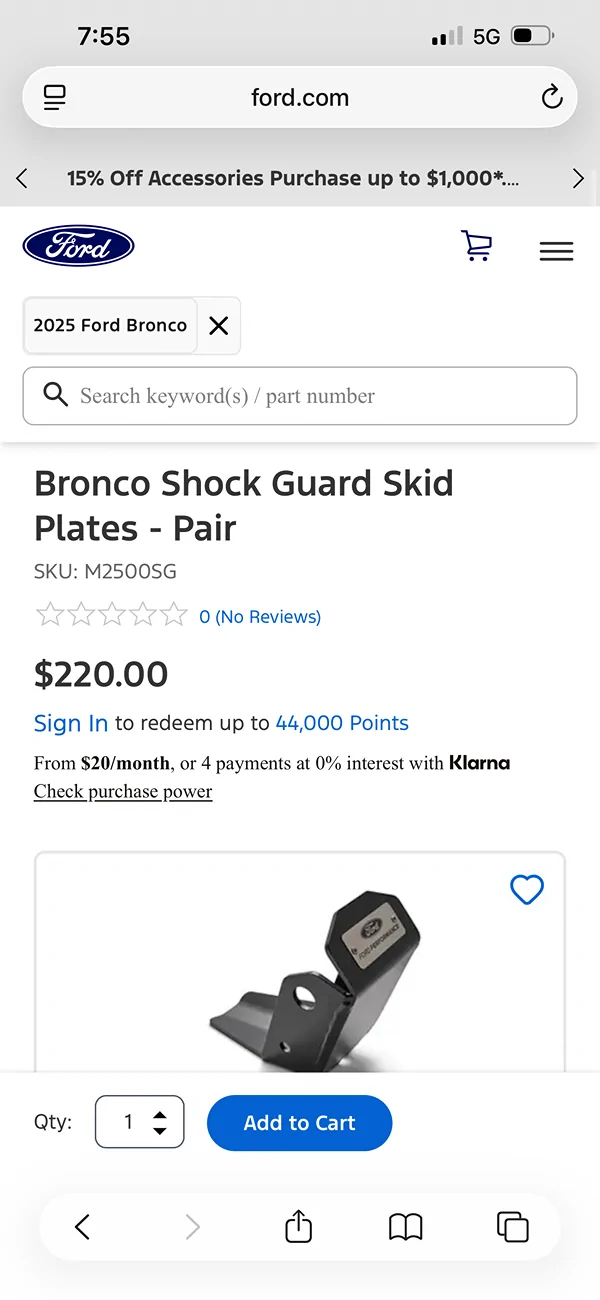
Task: Select Check purchase power
Action: coord(123,791)
